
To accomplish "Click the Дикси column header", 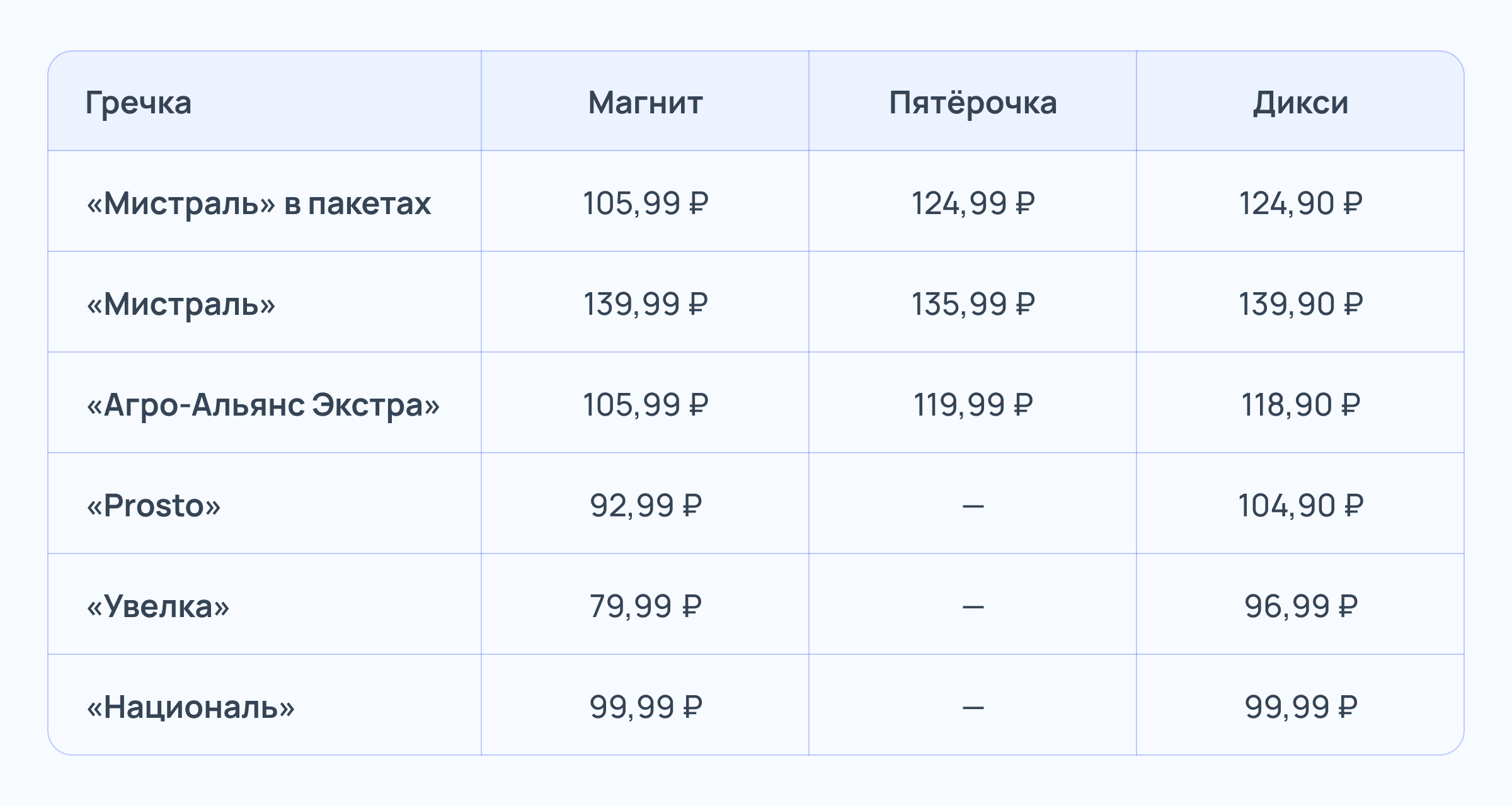I will tap(1300, 103).
